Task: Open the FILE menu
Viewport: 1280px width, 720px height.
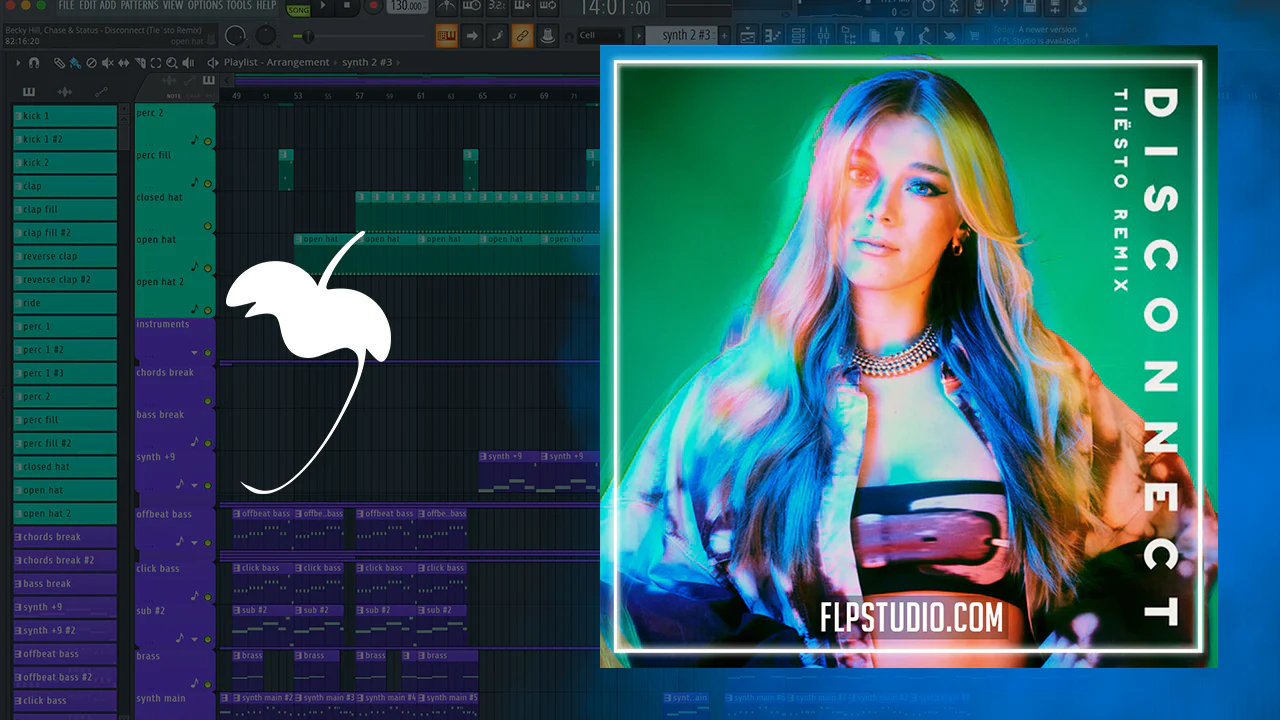Action: [x=67, y=6]
